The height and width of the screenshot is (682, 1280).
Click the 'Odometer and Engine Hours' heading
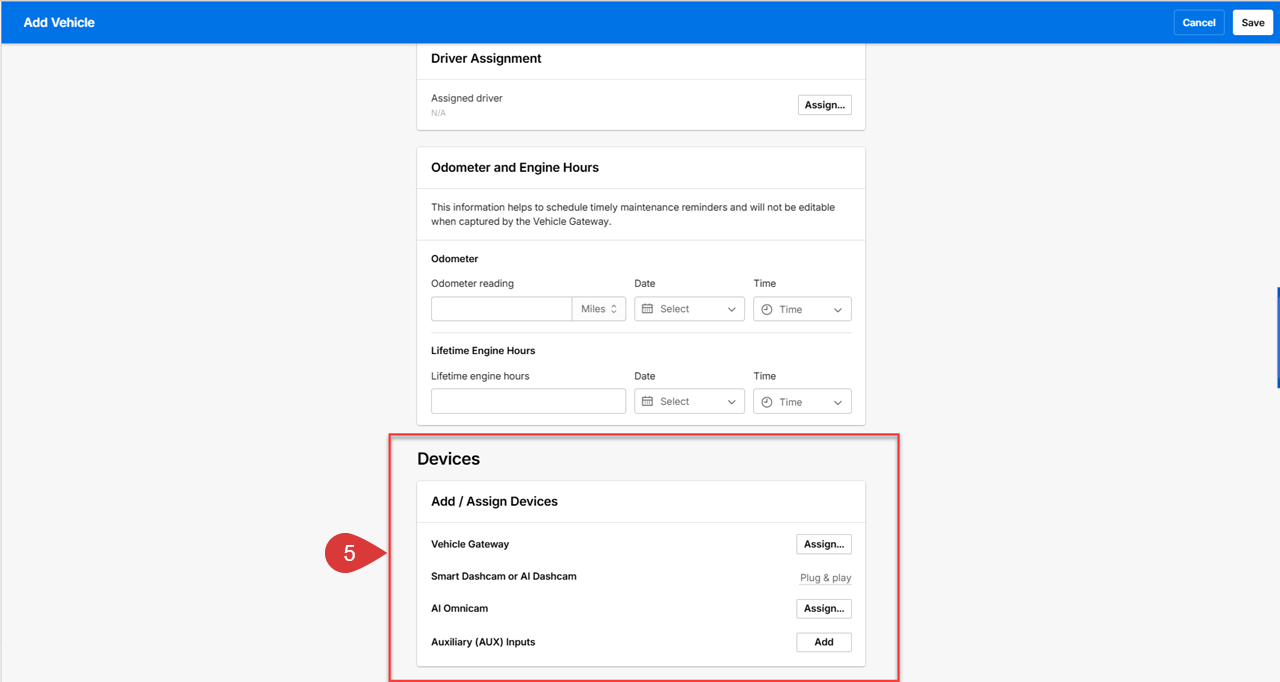pos(515,168)
